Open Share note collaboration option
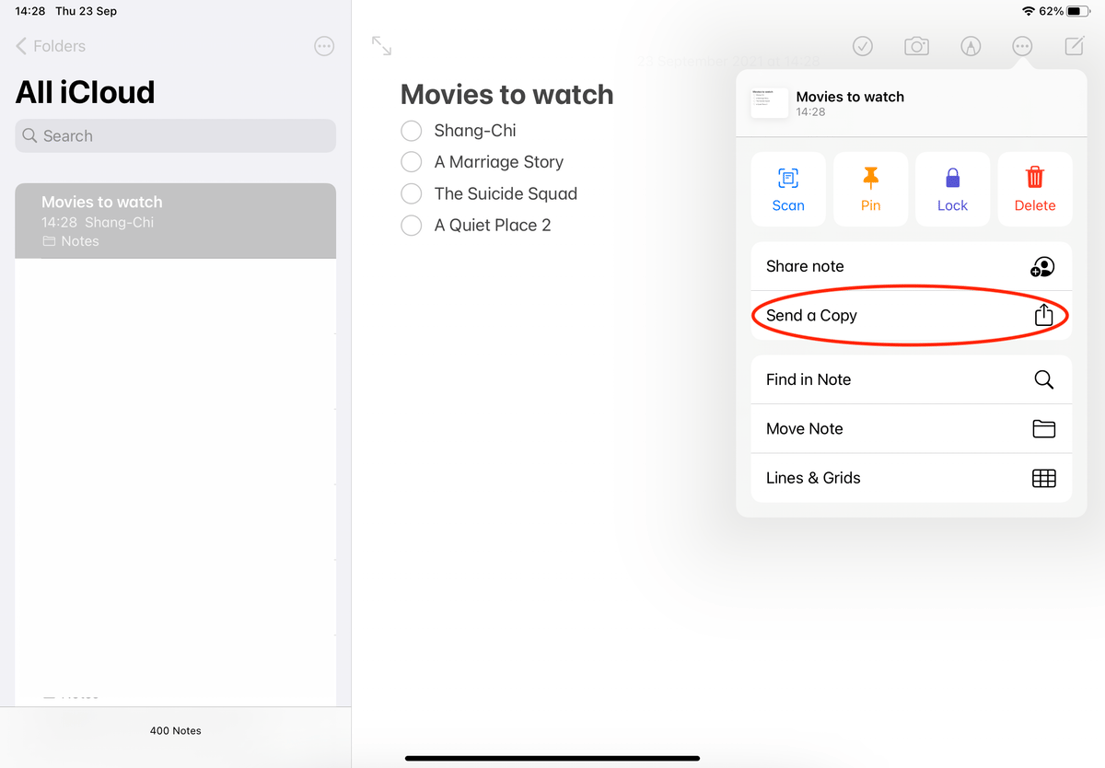1105x768 pixels. pos(911,266)
